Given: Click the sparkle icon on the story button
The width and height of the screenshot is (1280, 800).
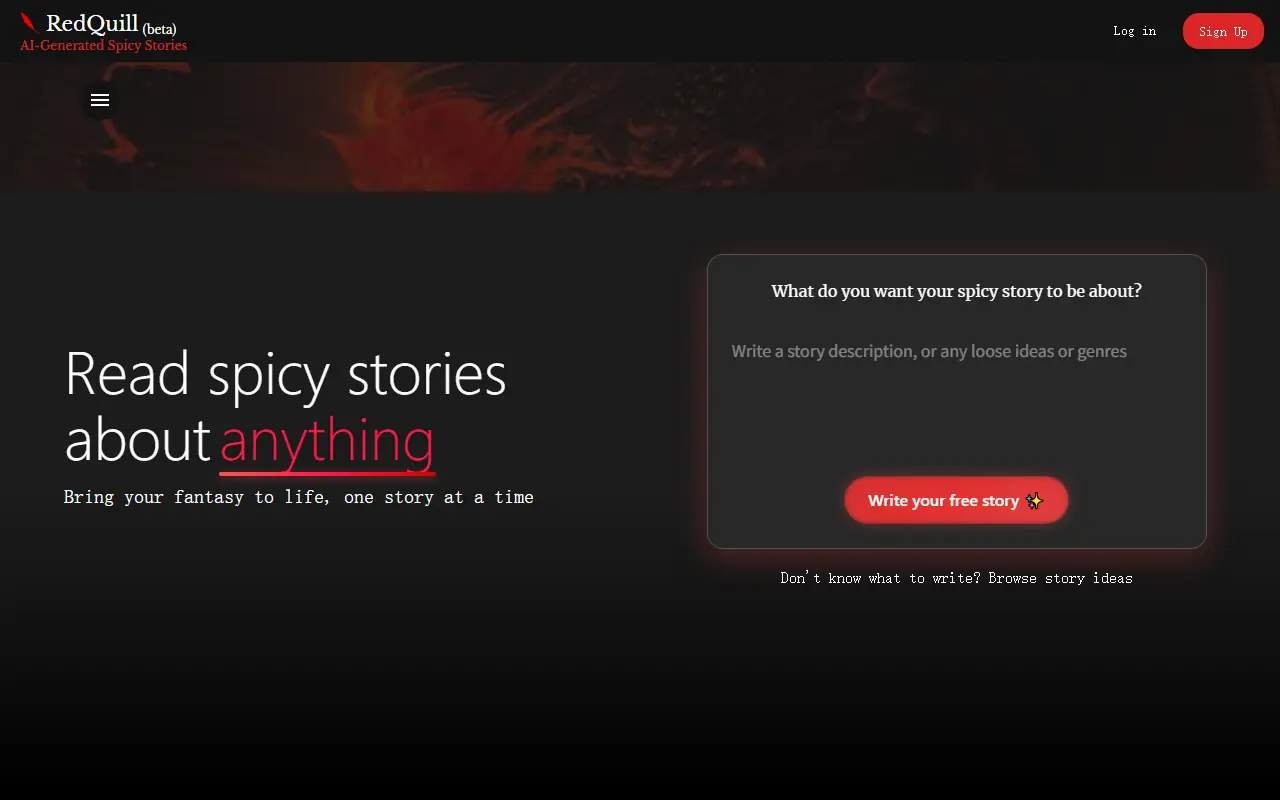Looking at the screenshot, I should click(1035, 500).
